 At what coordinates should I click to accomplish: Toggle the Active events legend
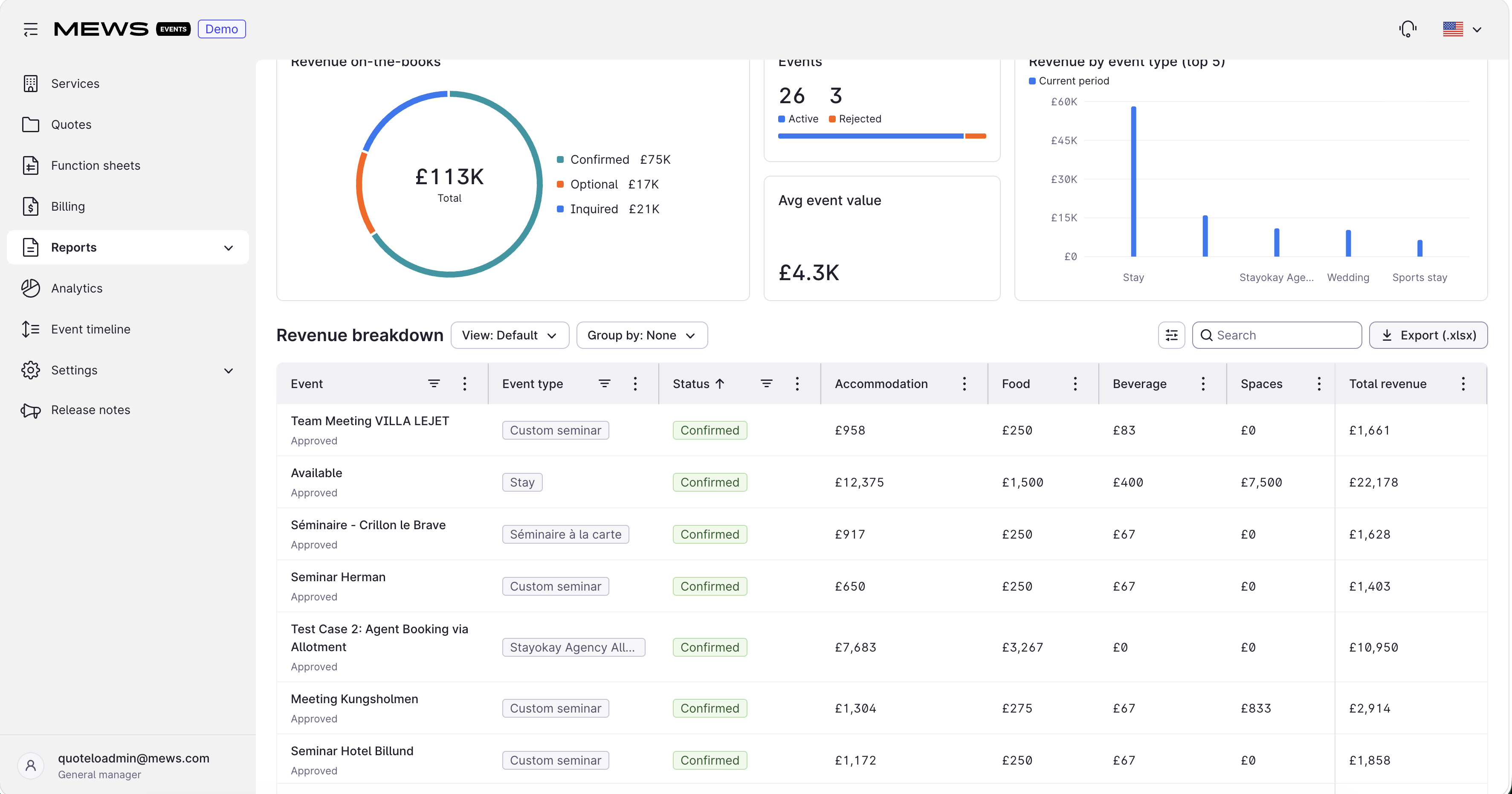point(798,119)
